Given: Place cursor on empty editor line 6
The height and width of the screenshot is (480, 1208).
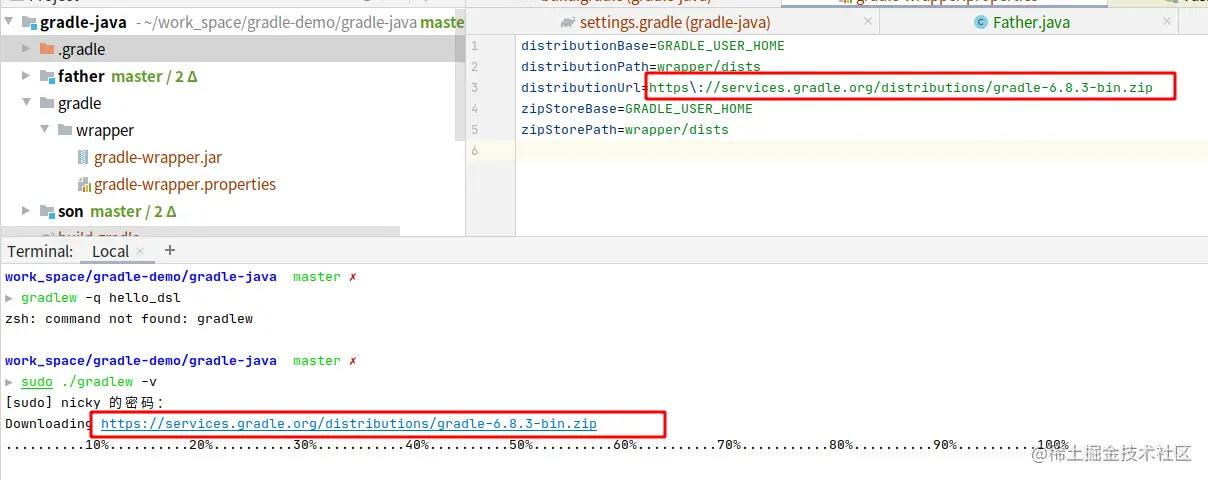Looking at the screenshot, I should (862, 150).
